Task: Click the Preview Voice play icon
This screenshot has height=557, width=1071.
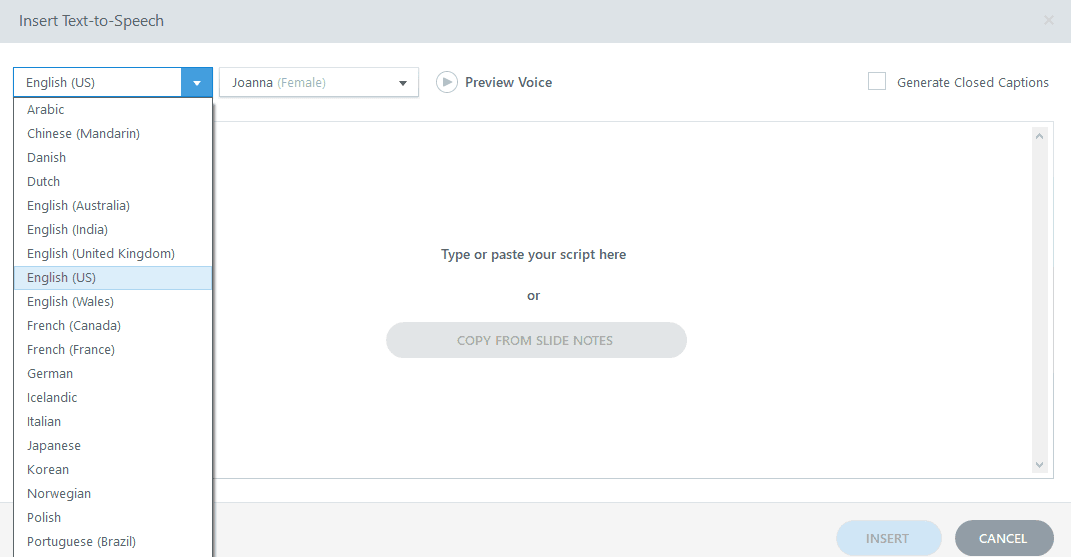Action: click(x=447, y=83)
